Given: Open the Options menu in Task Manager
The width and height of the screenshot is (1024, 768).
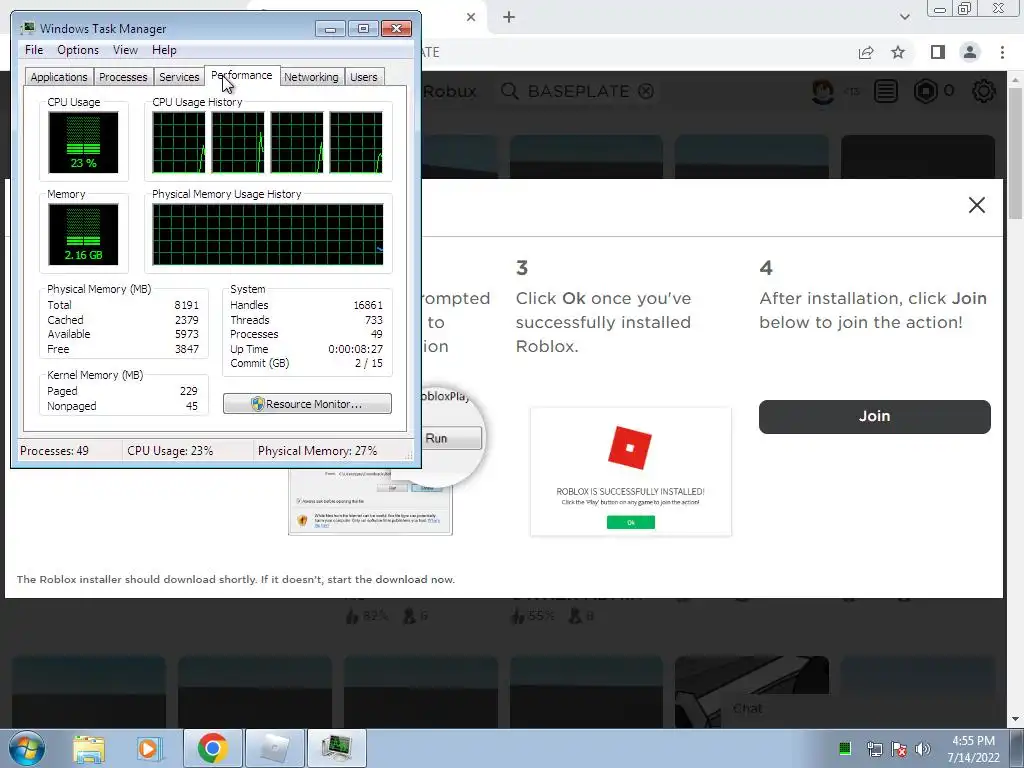Looking at the screenshot, I should pos(78,50).
